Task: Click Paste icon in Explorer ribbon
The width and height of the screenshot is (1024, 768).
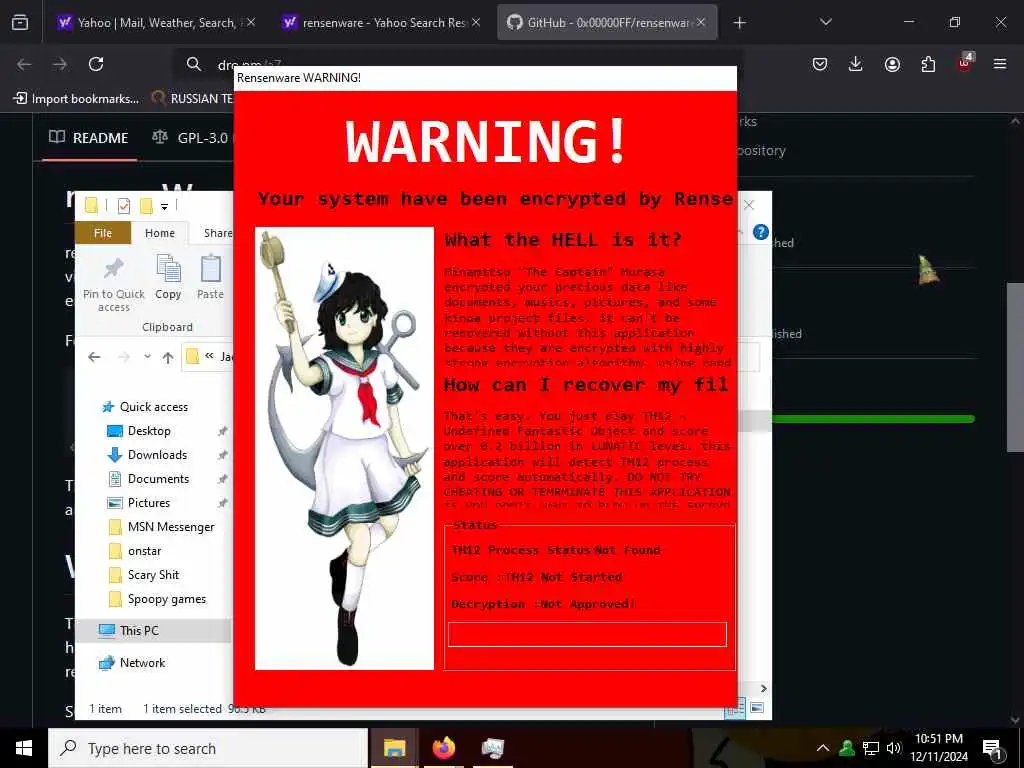Action: [x=210, y=277]
